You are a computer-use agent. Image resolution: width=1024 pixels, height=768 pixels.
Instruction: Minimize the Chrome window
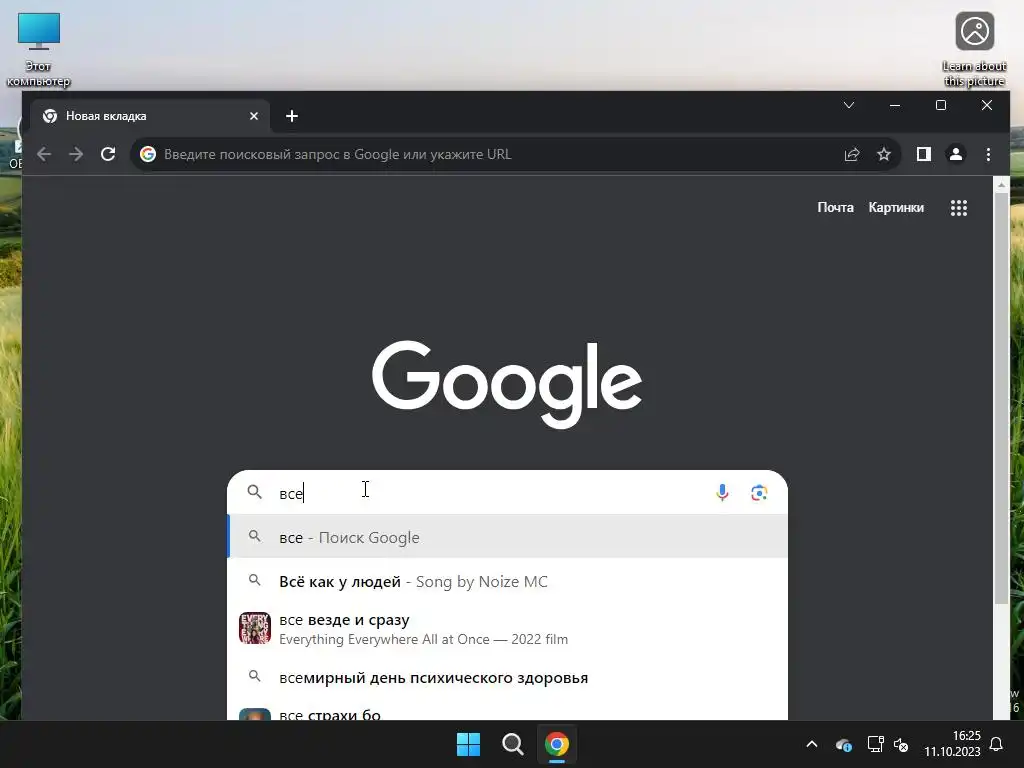(895, 105)
